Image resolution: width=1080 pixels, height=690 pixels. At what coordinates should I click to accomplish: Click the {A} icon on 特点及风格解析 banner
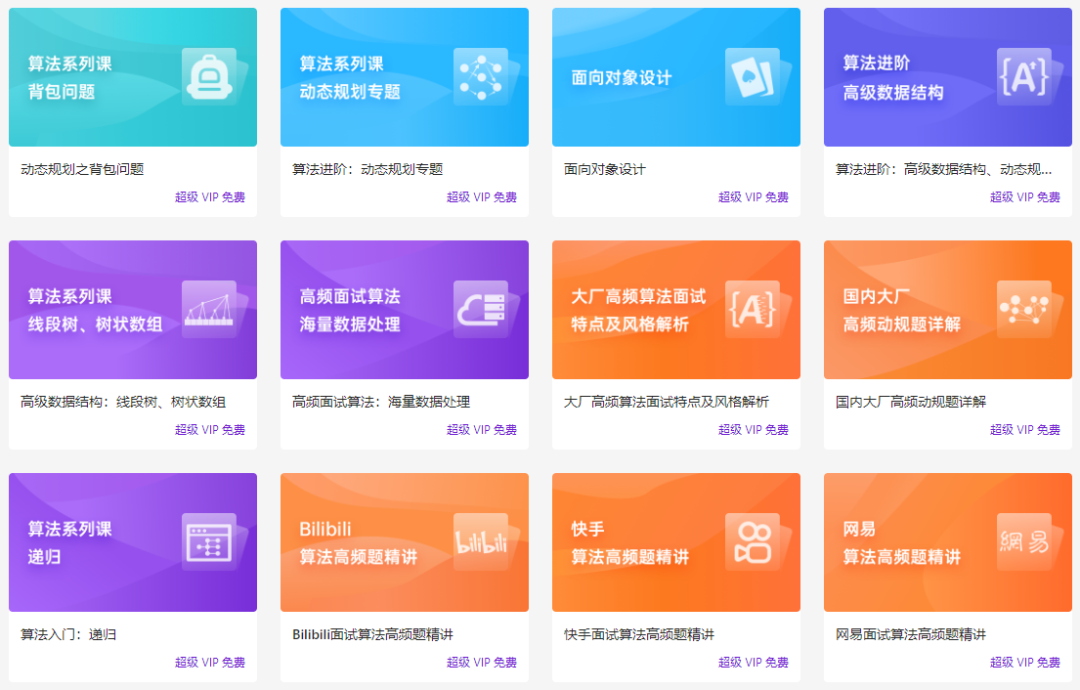(x=753, y=309)
